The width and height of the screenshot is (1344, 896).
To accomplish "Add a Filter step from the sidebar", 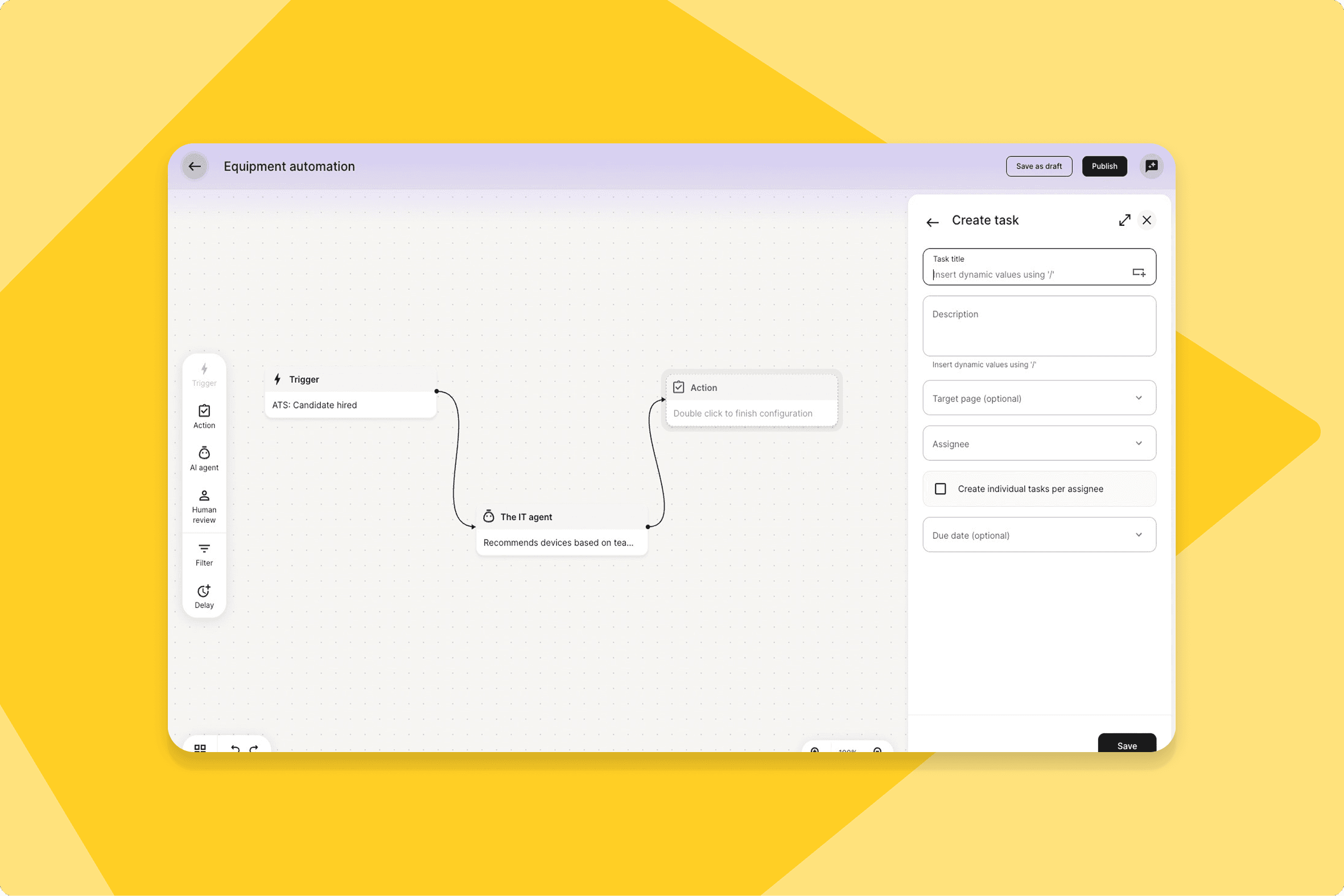I will coord(204,555).
